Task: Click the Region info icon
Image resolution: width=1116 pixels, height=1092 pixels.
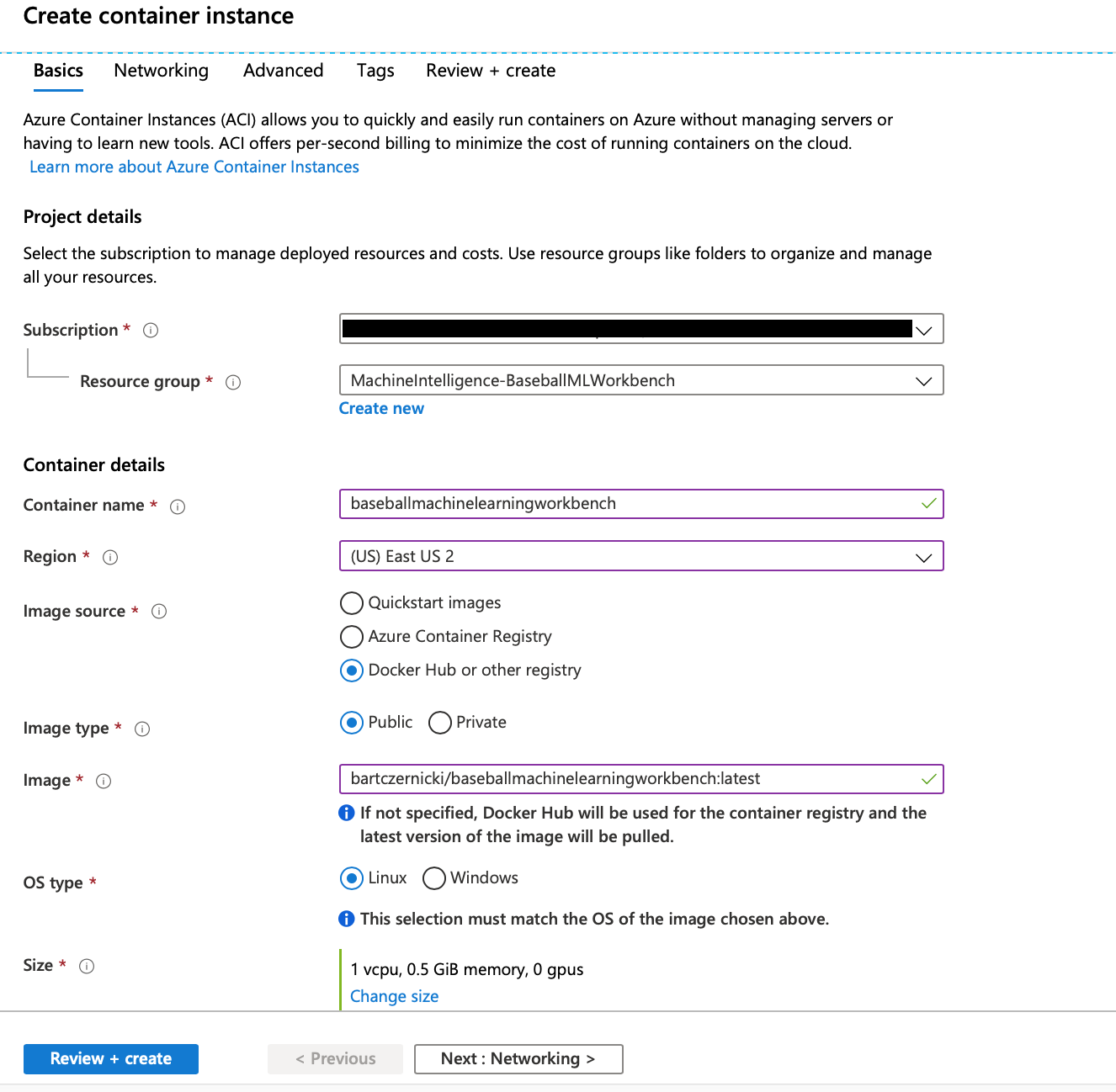Action: (110, 558)
